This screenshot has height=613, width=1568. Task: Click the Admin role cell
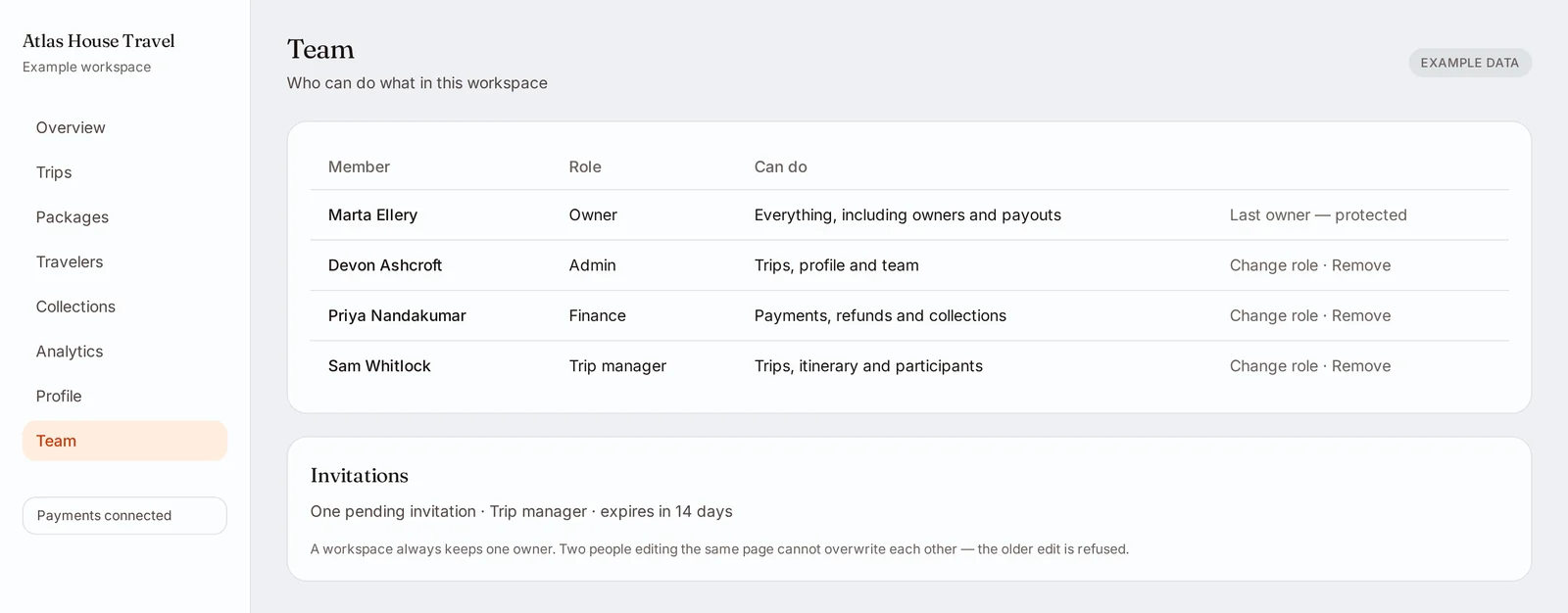(593, 265)
